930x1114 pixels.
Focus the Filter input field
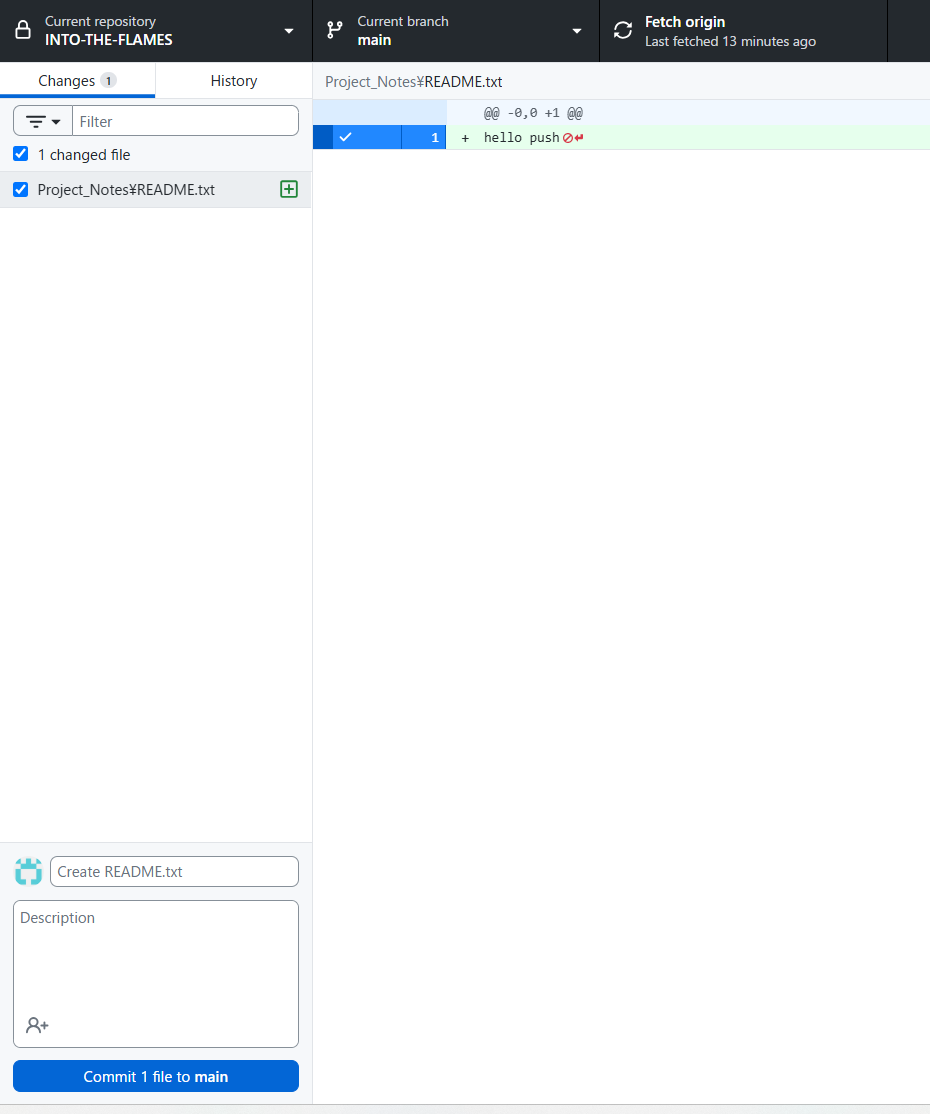click(185, 121)
